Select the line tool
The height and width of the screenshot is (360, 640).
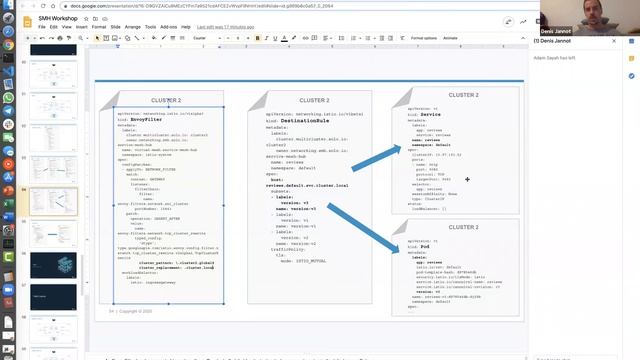137,38
